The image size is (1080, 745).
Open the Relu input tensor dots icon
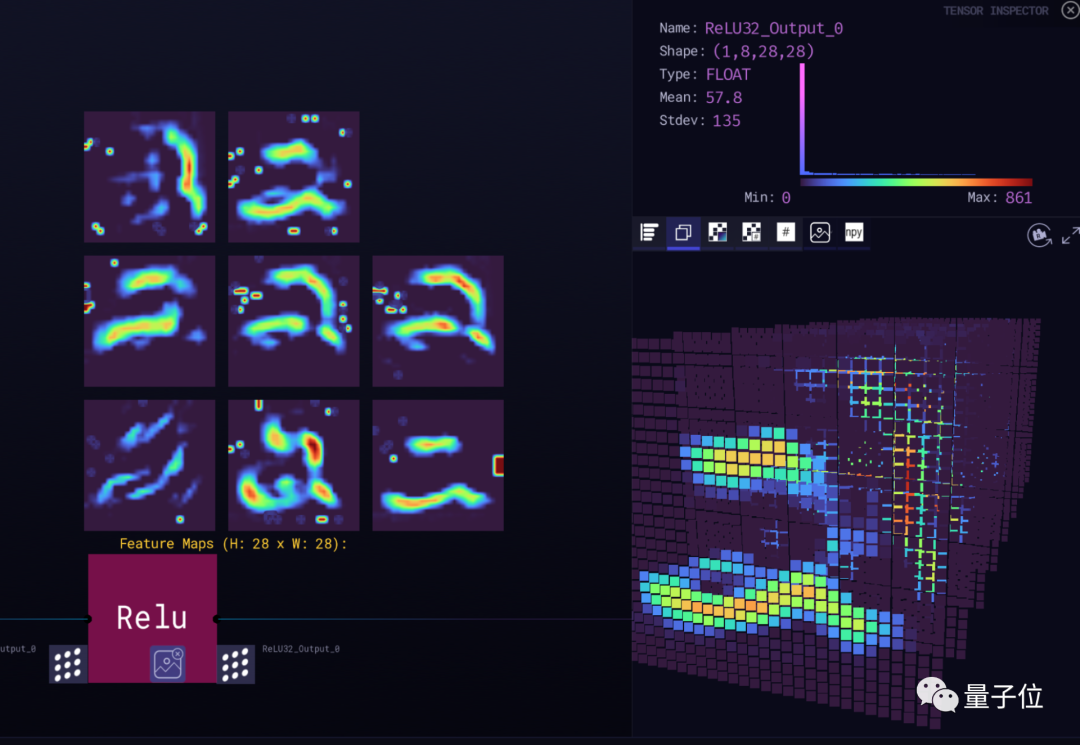(x=68, y=664)
